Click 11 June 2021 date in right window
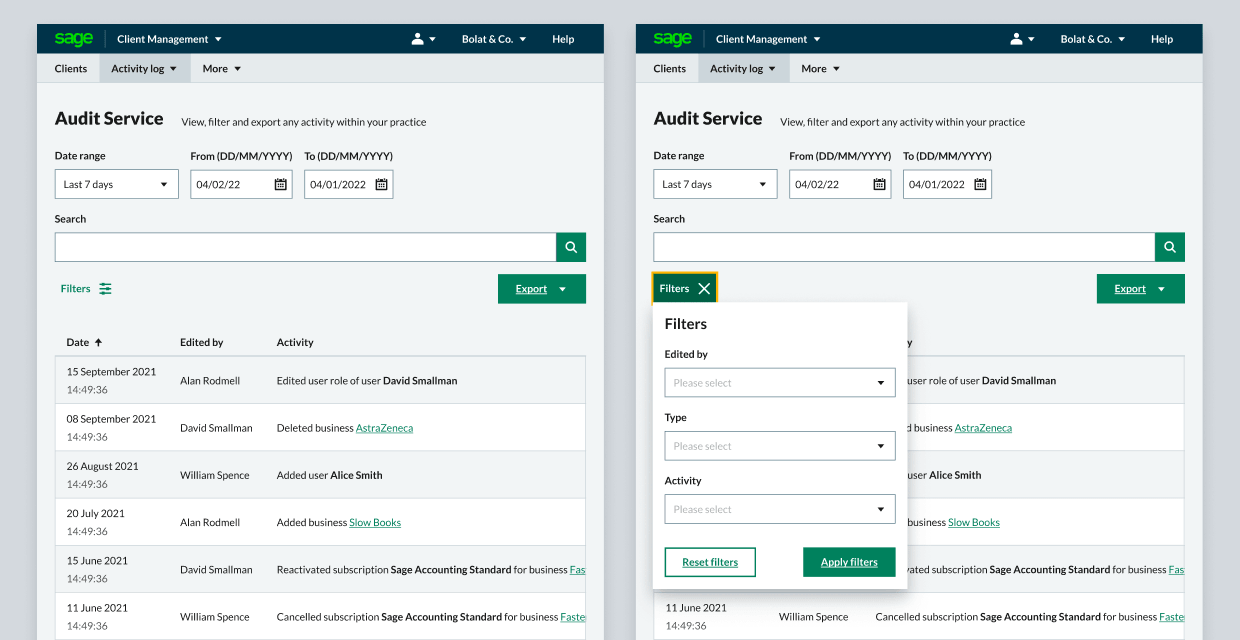 696,608
